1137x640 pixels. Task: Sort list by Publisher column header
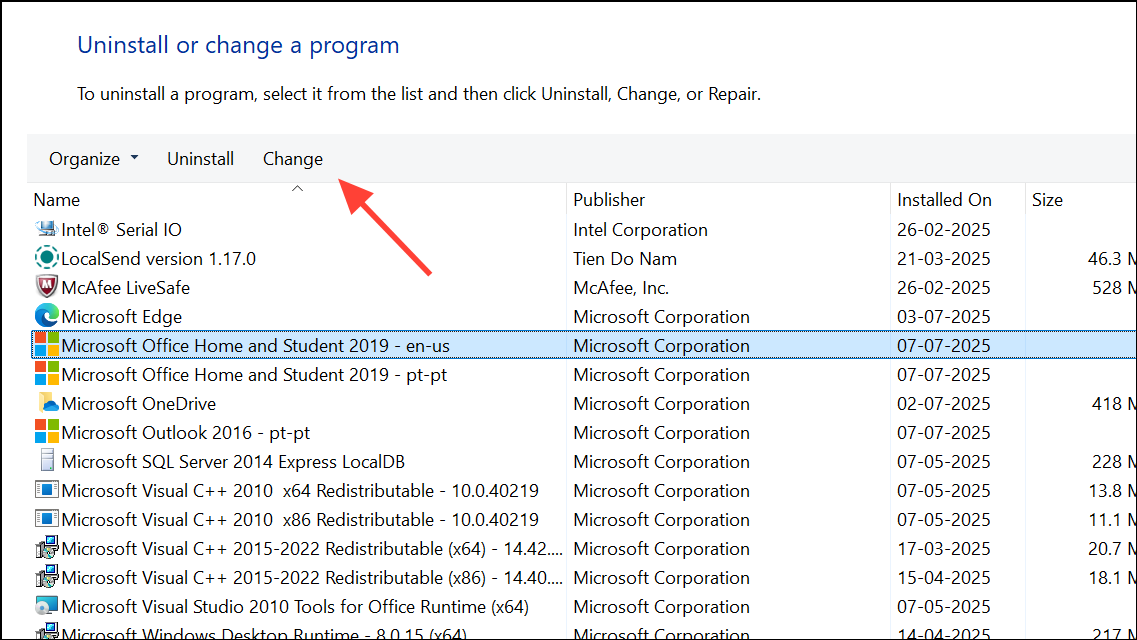click(609, 200)
